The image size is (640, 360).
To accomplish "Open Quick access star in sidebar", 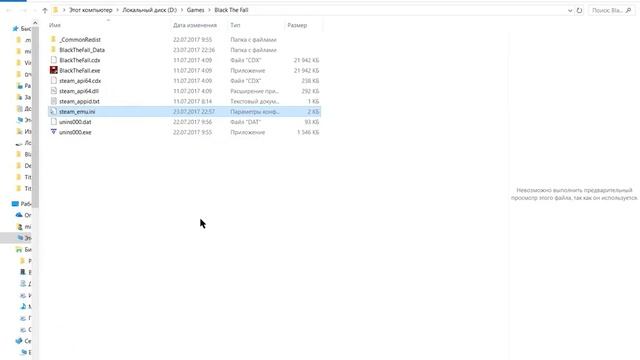I will (16, 29).
